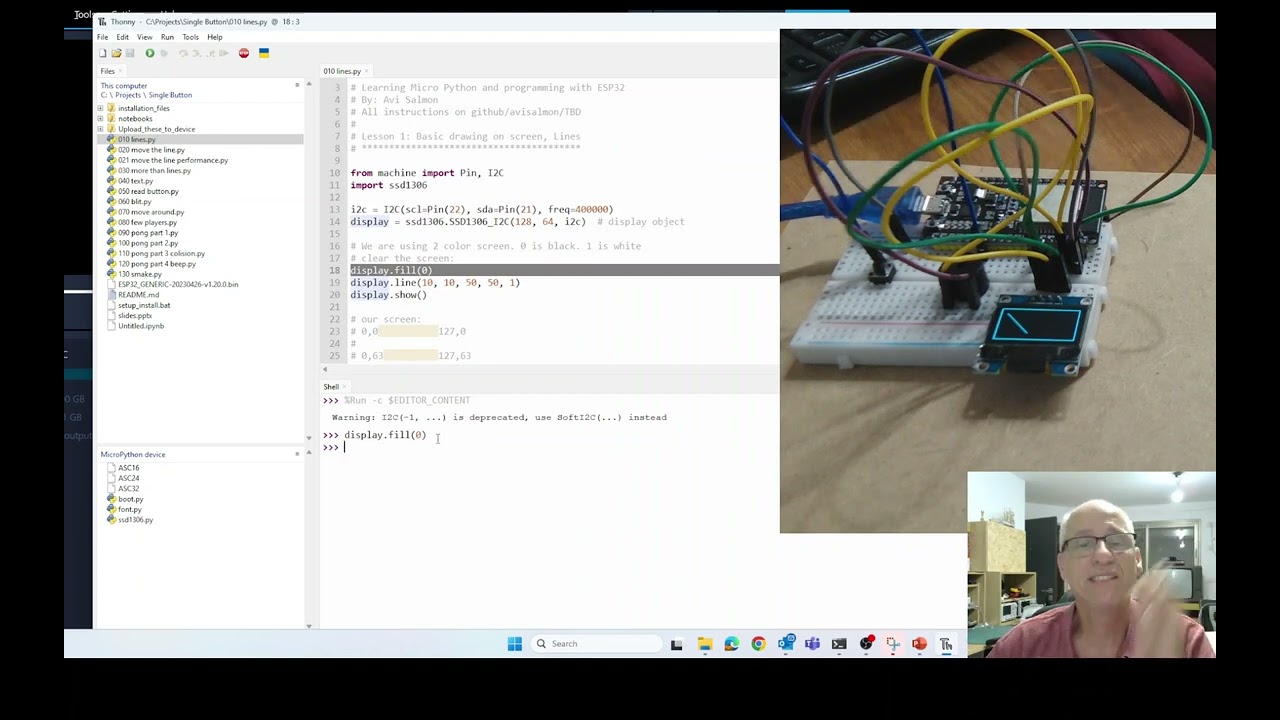This screenshot has height=720, width=1280.
Task: Click the Debug bug icon in toolbar
Action: tap(164, 53)
